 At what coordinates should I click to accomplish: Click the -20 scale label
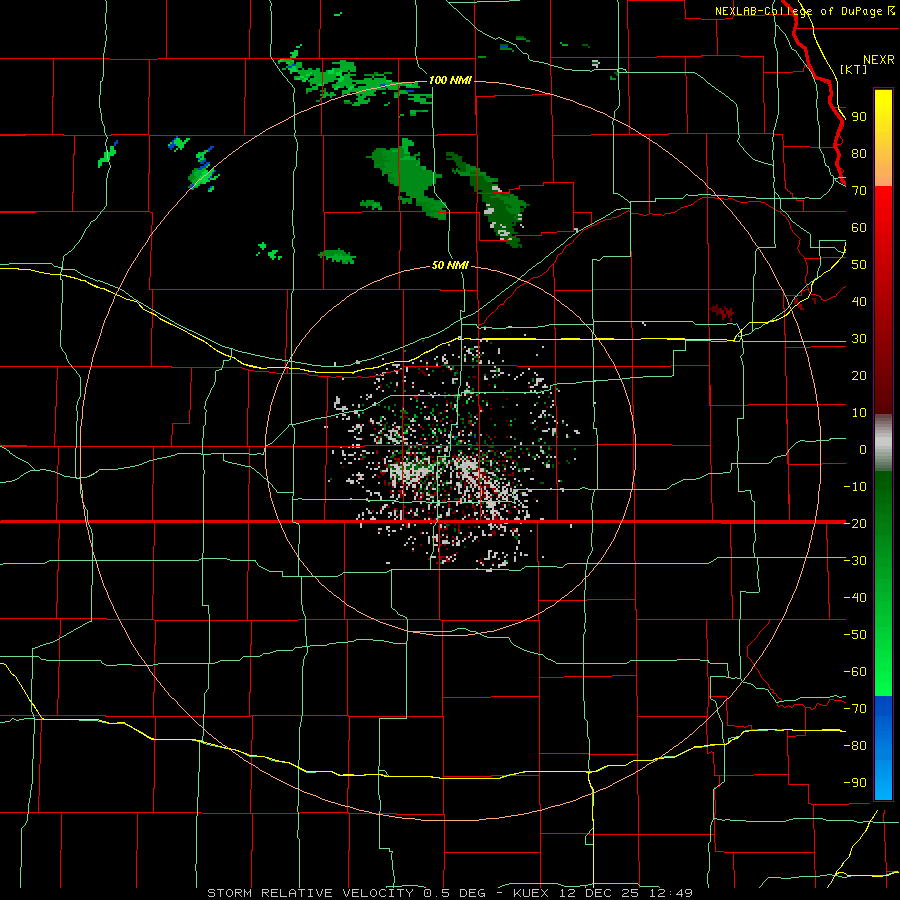[x=855, y=524]
